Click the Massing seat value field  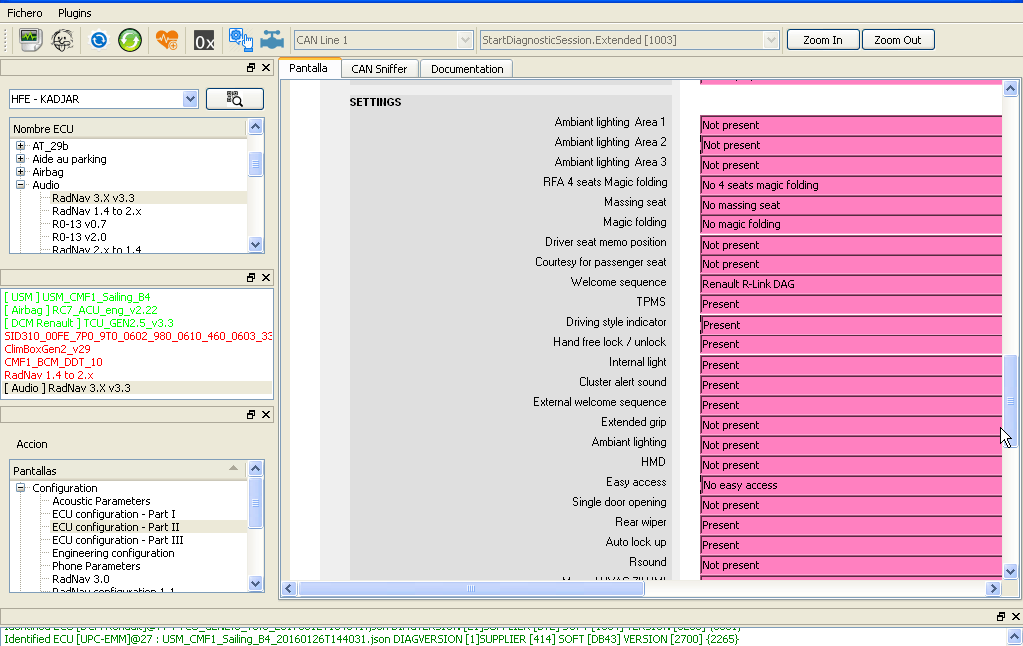click(x=851, y=205)
